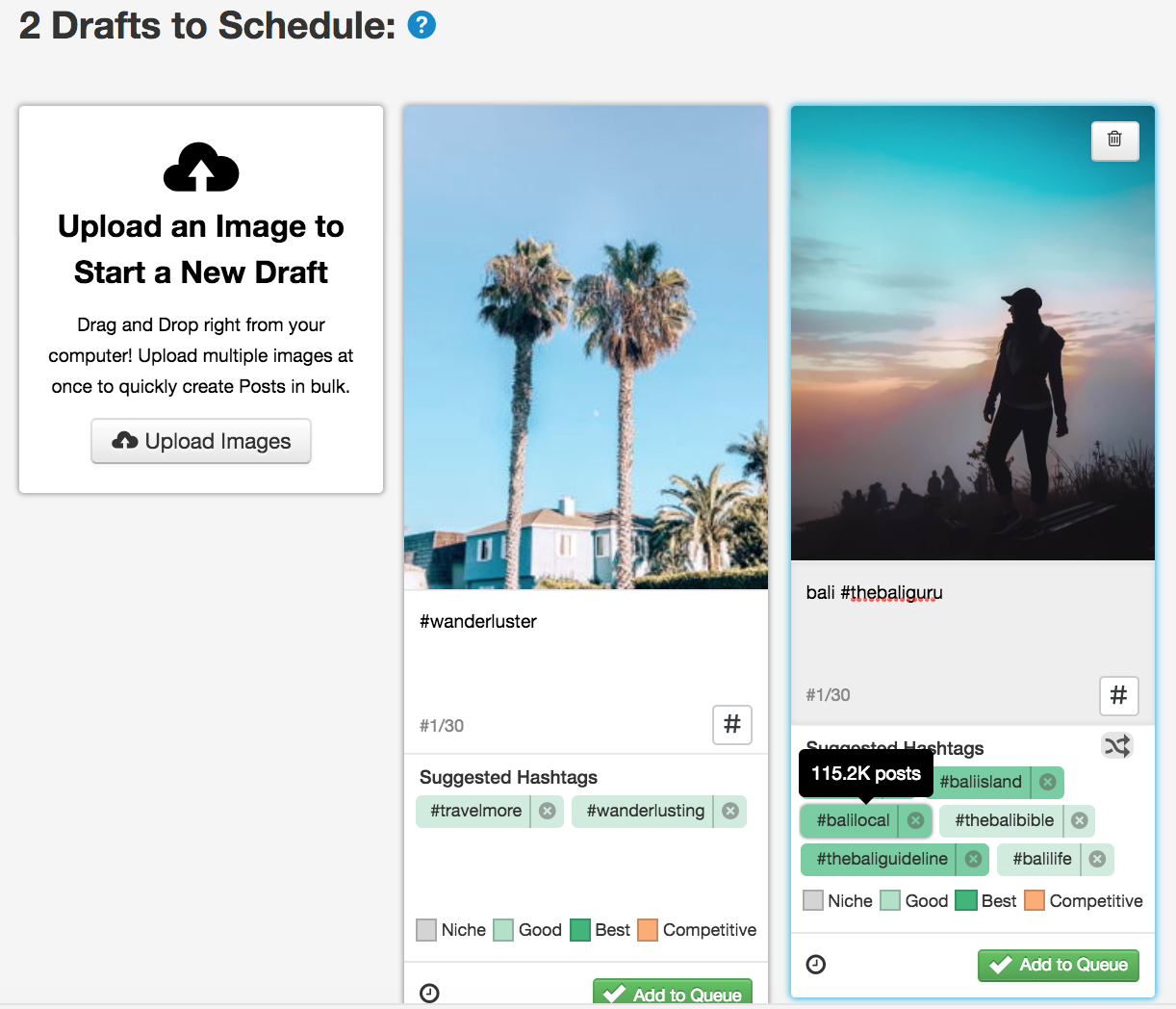
Task: Add the #travelmore suggested hashtag
Action: pos(474,811)
